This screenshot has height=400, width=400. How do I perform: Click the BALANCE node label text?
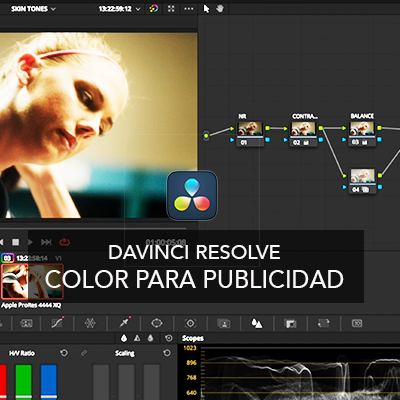[x=362, y=116]
